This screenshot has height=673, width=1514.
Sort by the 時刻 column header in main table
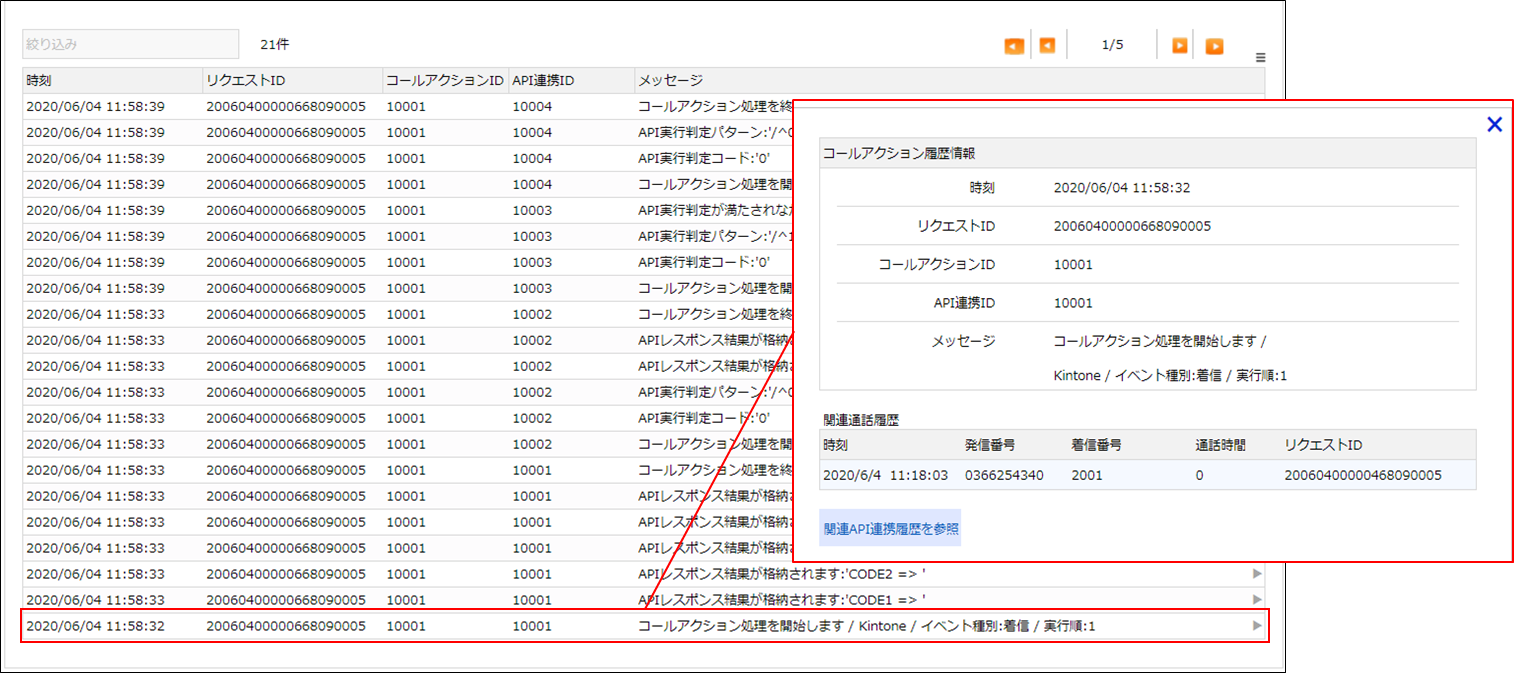(113, 80)
